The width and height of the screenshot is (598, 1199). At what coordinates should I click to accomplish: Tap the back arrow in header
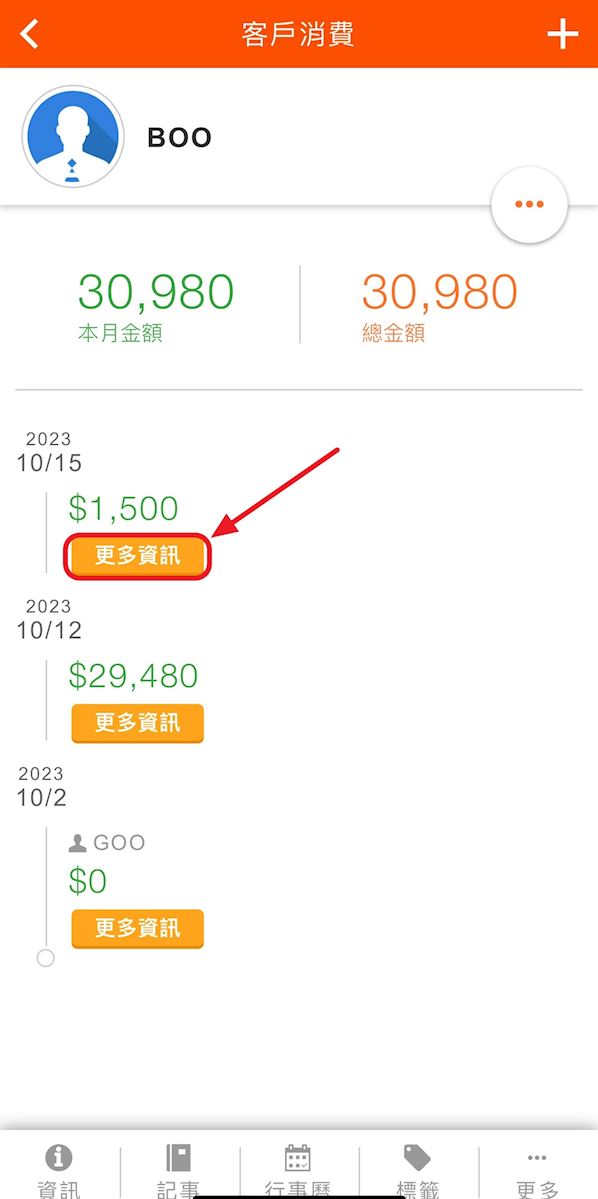tap(29, 34)
